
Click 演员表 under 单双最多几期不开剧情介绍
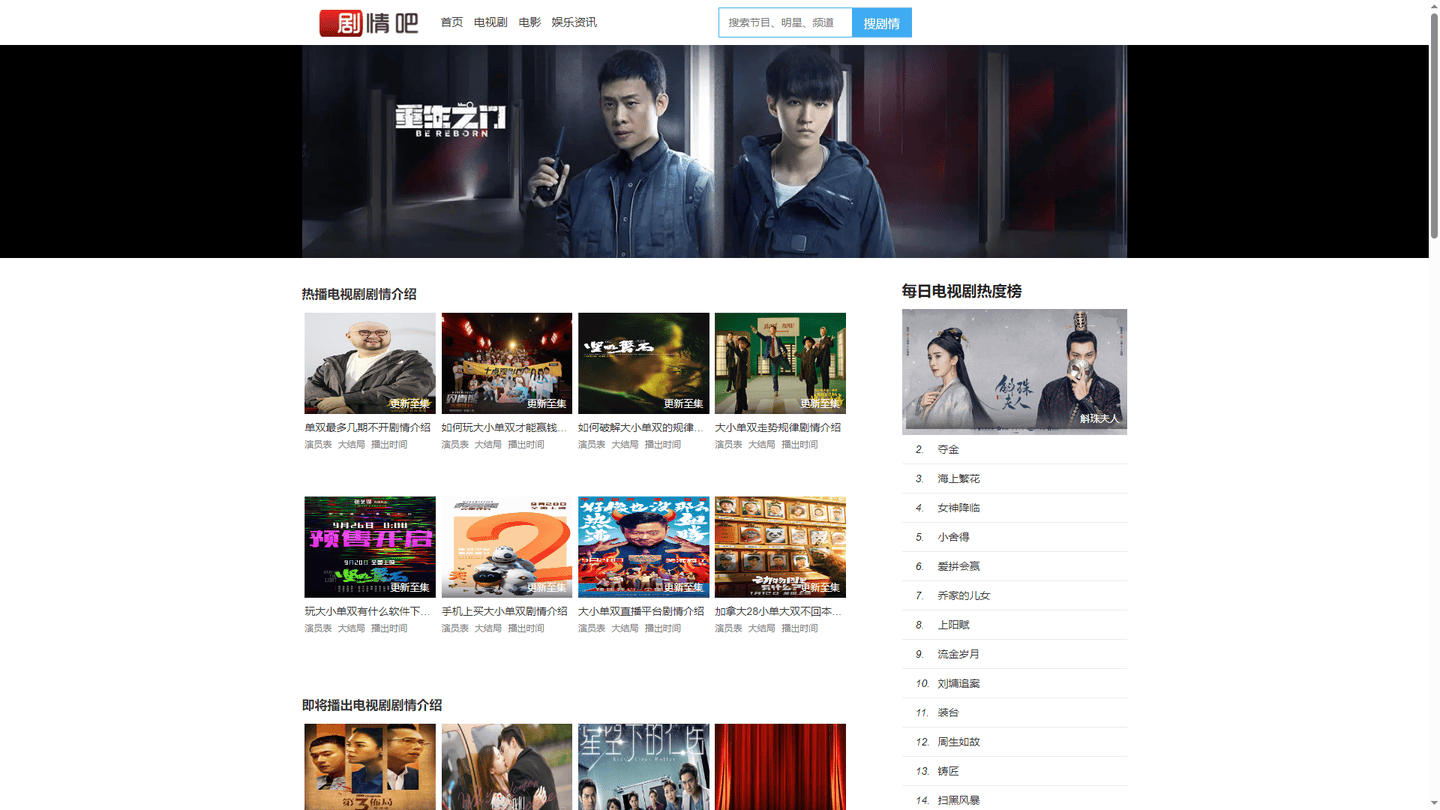point(318,444)
